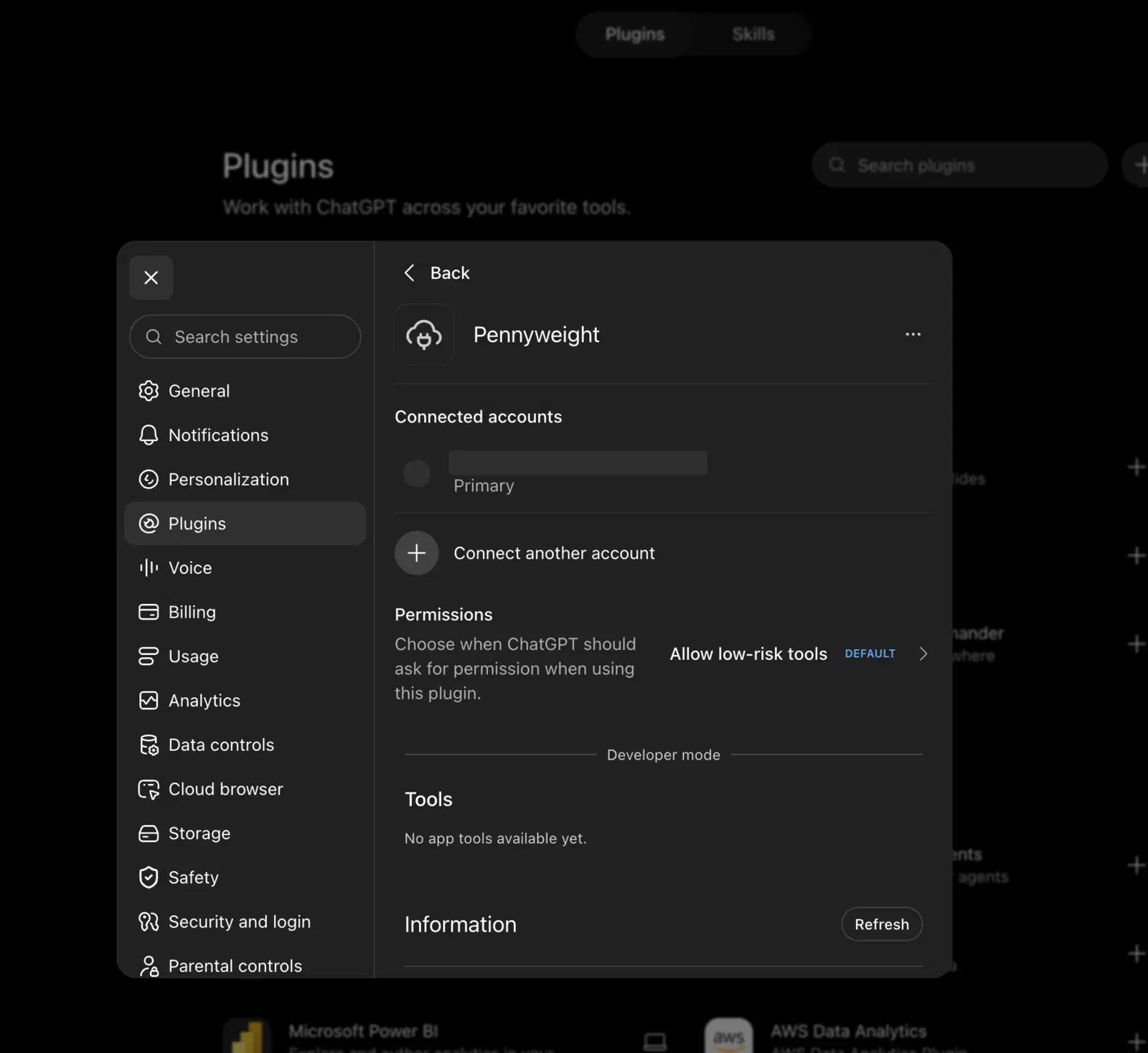The width and height of the screenshot is (1148, 1053).
Task: Click the background Search plugins field
Action: (x=960, y=165)
